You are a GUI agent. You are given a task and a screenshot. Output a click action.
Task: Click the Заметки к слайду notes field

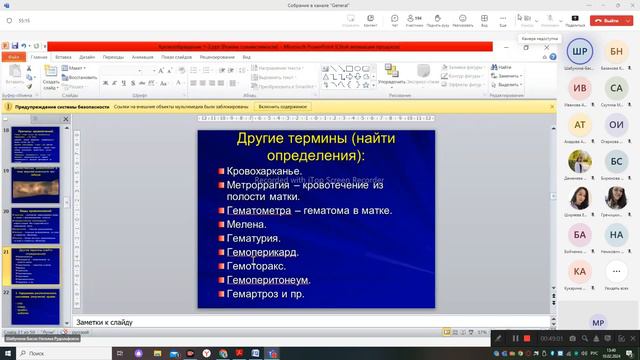click(311, 322)
